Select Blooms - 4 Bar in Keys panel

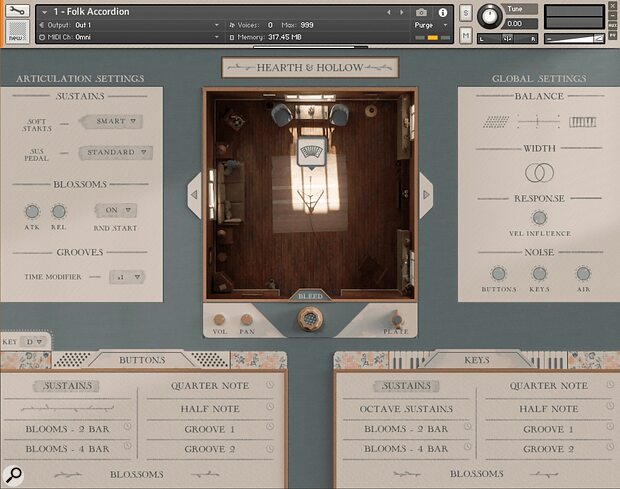pos(406,449)
